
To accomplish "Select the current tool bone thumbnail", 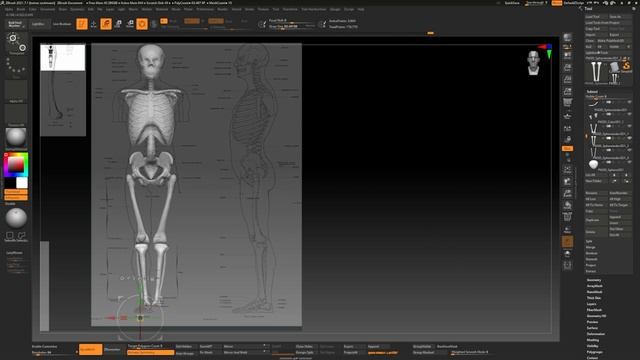I will [x=596, y=71].
